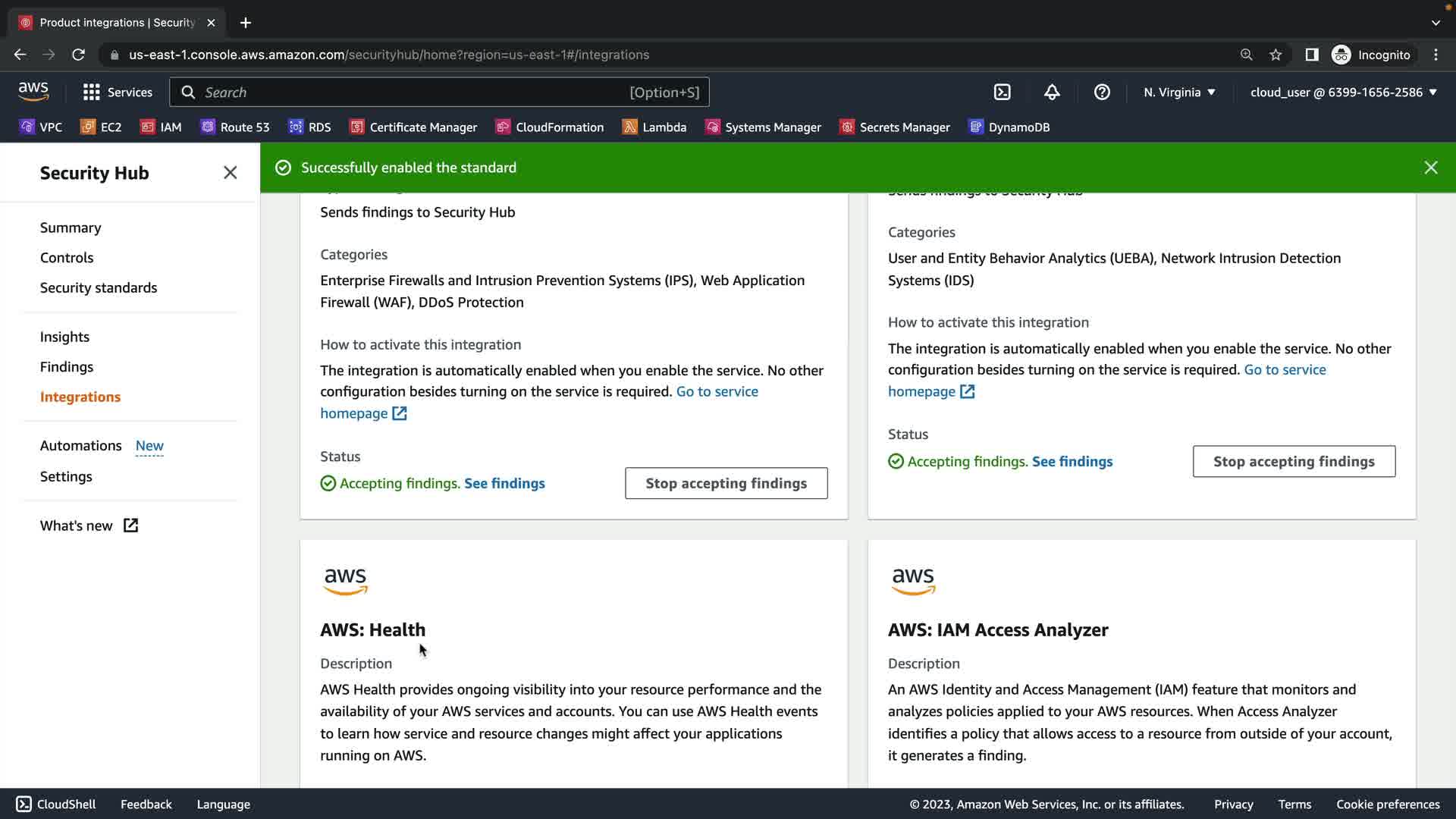The width and height of the screenshot is (1456, 819).
Task: Open the Automations sidebar item
Action: pyautogui.click(x=81, y=446)
